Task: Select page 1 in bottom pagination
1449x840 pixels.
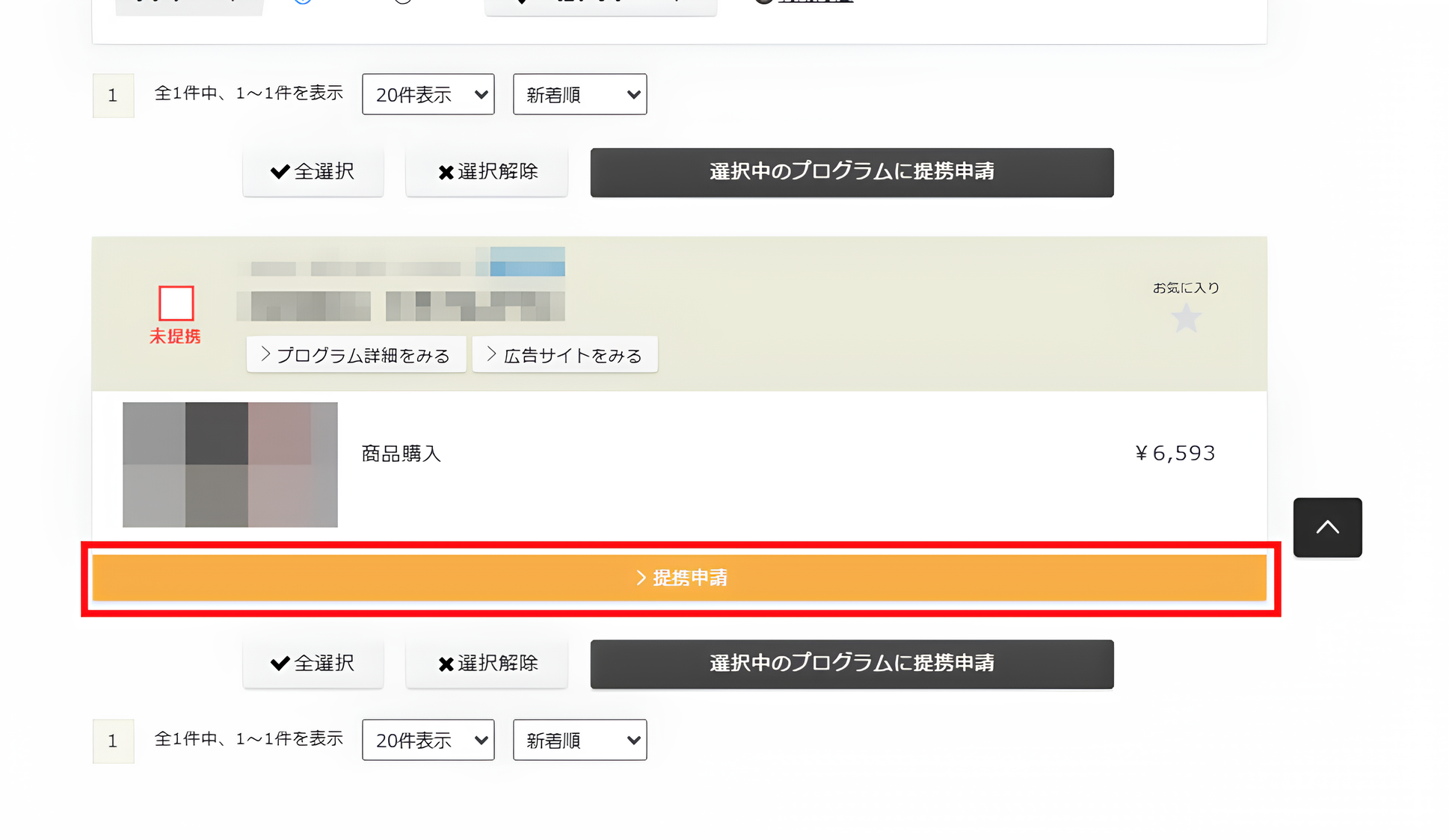Action: pyautogui.click(x=113, y=741)
